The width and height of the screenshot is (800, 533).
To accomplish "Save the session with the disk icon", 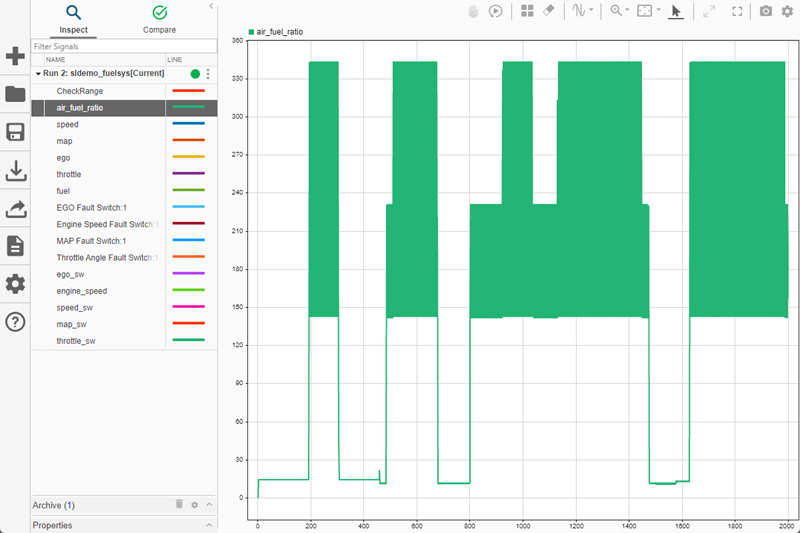I will (15, 132).
